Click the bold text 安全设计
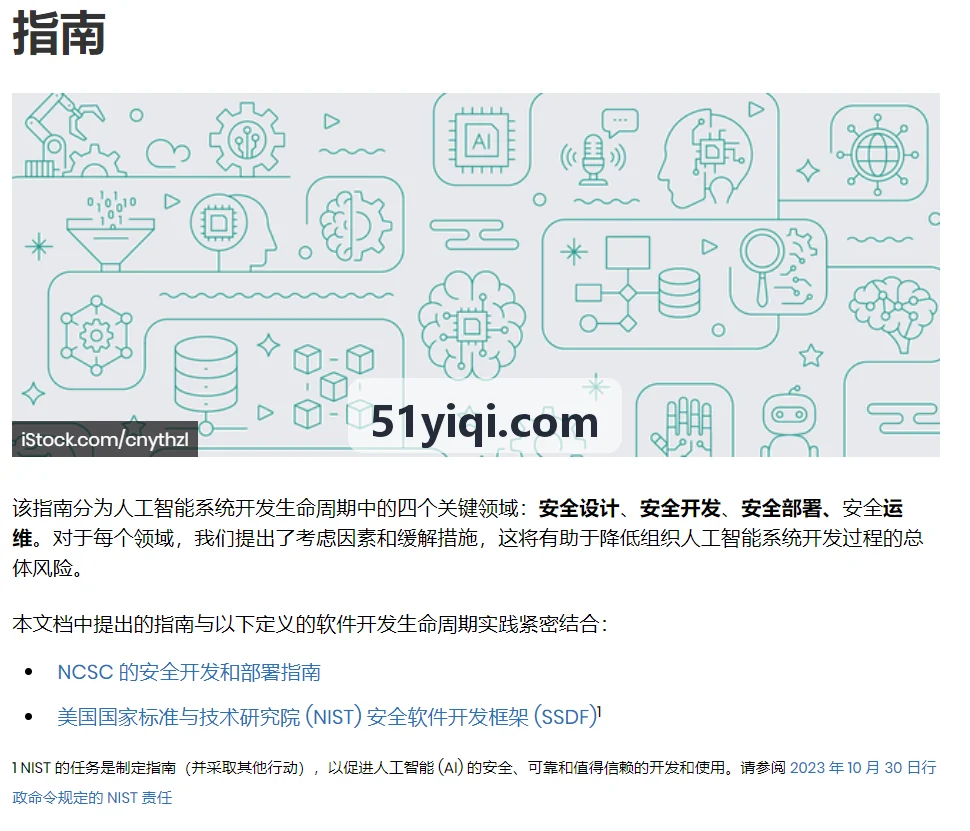The width and height of the screenshot is (970, 831). pos(578,508)
